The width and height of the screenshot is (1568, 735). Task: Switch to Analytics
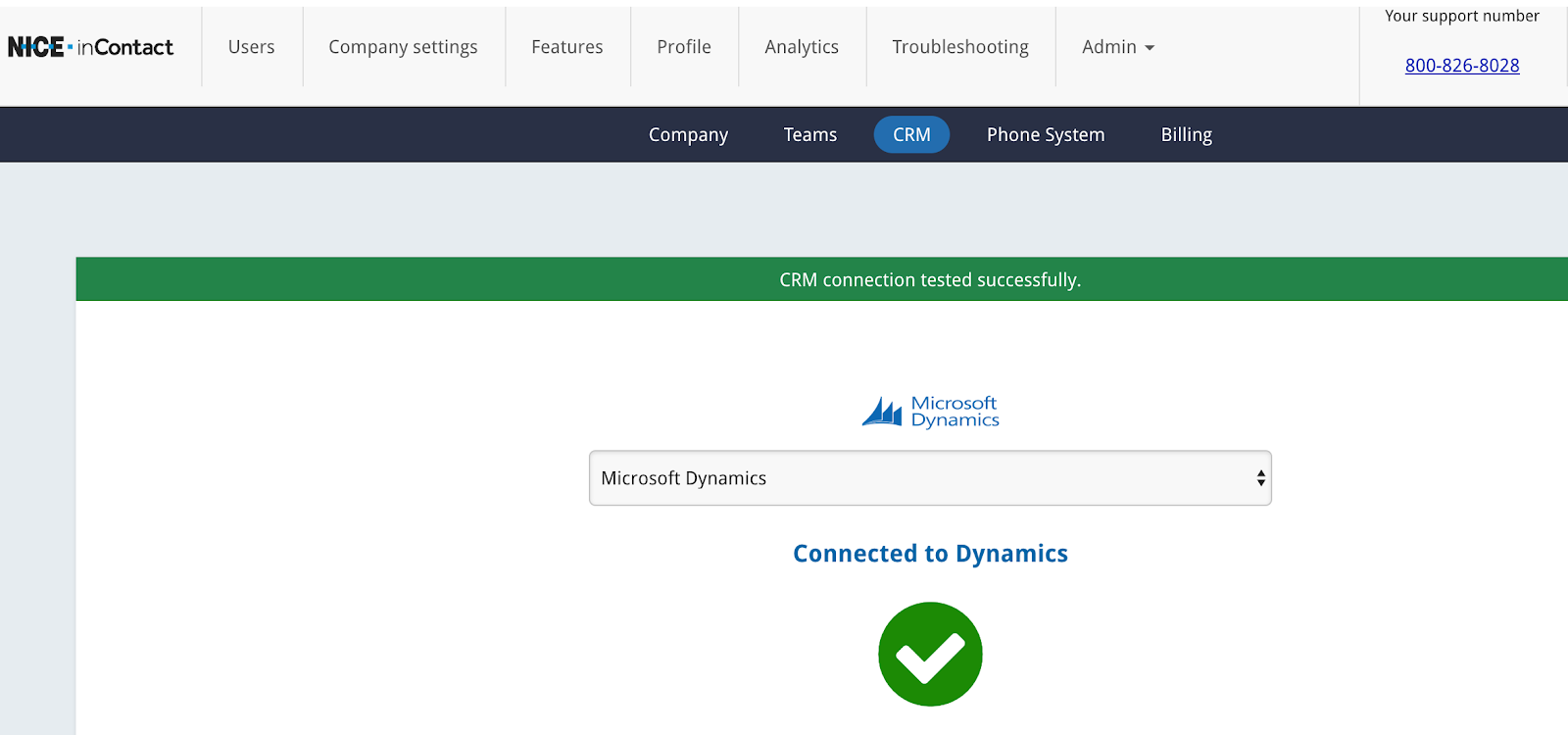pyautogui.click(x=802, y=47)
